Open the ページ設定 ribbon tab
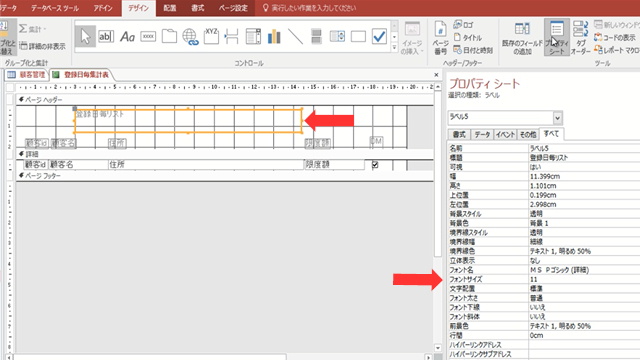Viewport: 640px width, 360px height. tap(233, 8)
